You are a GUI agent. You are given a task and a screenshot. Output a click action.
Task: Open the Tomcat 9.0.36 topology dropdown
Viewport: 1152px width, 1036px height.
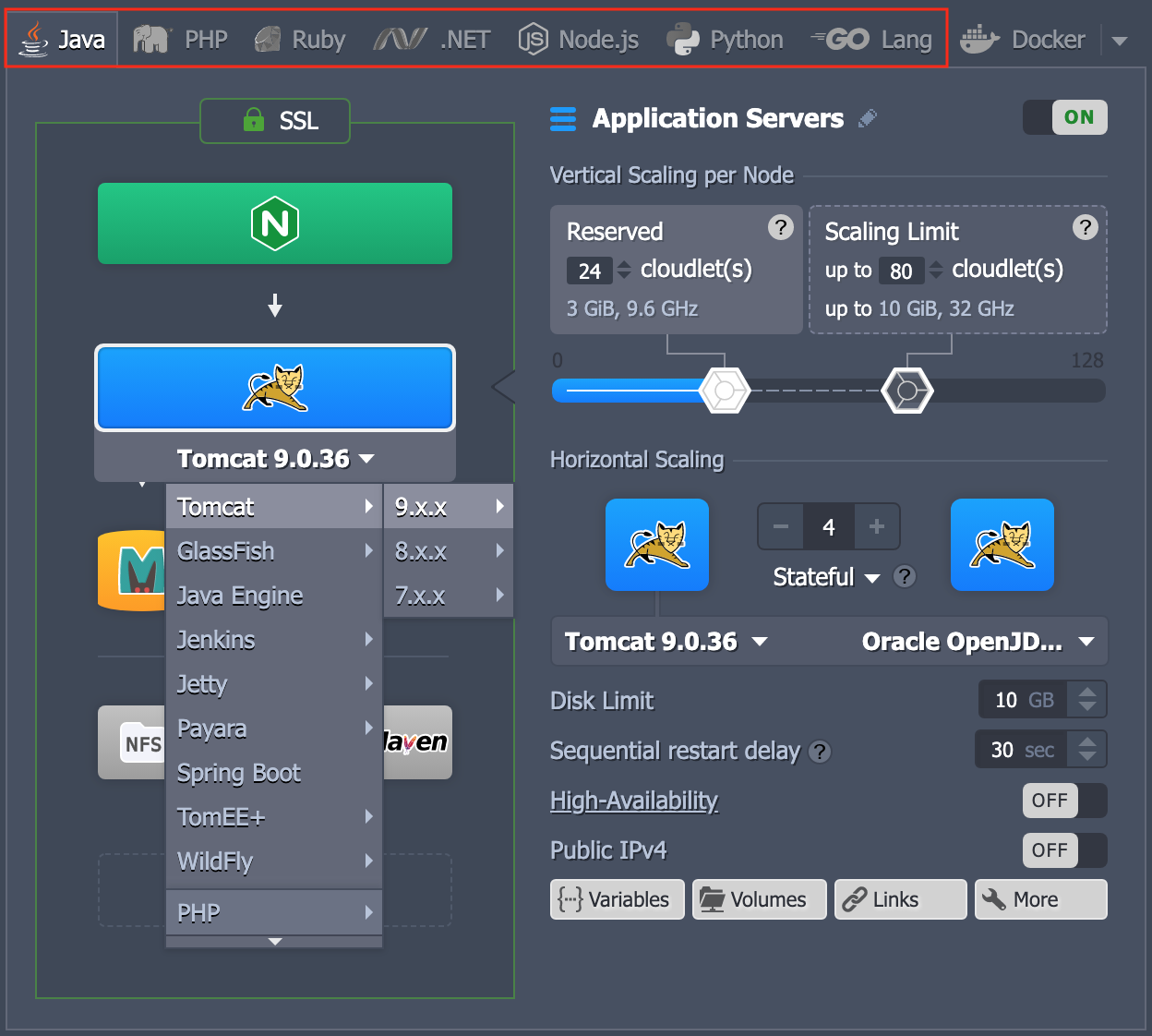275,458
